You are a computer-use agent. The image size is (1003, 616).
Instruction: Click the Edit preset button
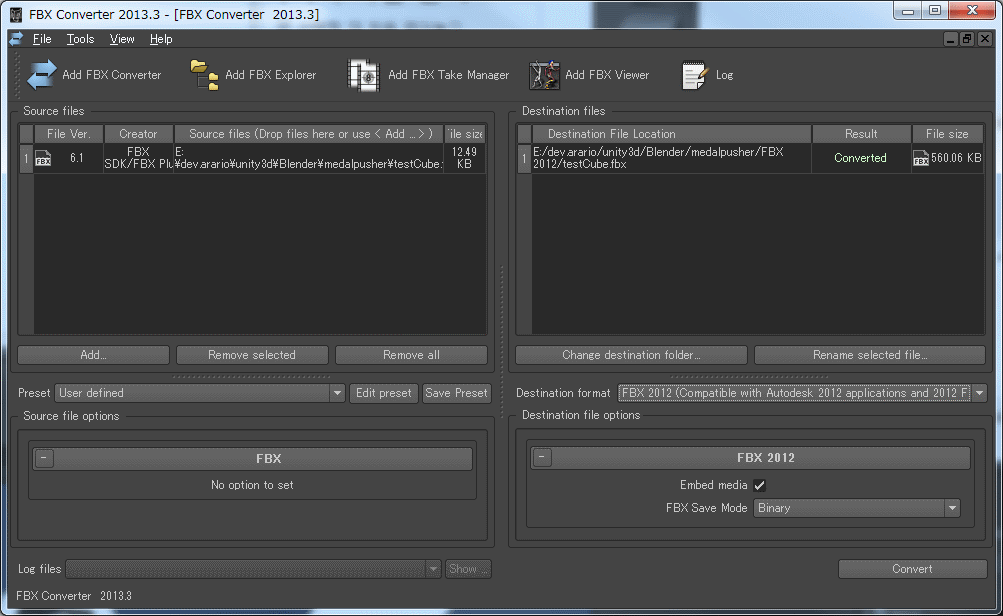(x=384, y=393)
